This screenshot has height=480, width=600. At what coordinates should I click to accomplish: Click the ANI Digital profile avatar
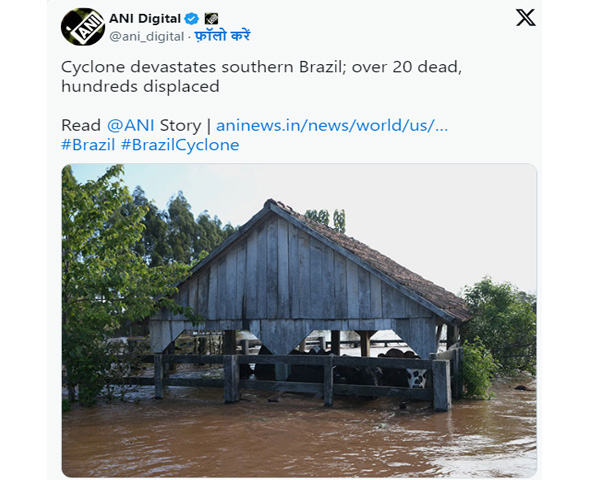tap(82, 26)
